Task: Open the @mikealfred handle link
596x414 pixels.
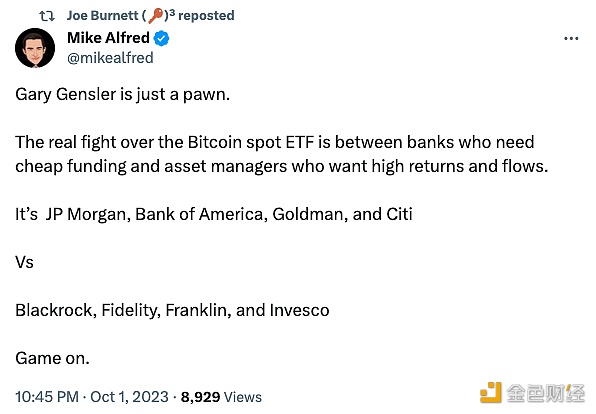Action: tap(110, 58)
